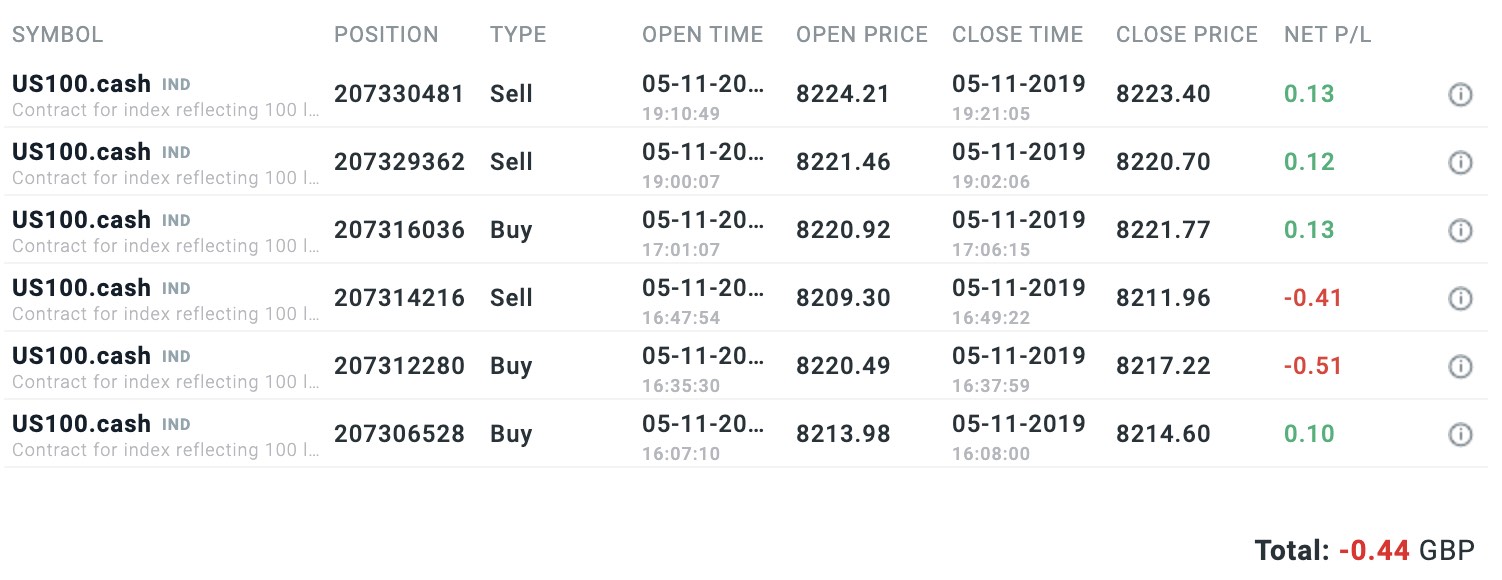The image size is (1502, 580).
Task: Click the Total -0.44 GBP summary
Action: [x=1364, y=550]
